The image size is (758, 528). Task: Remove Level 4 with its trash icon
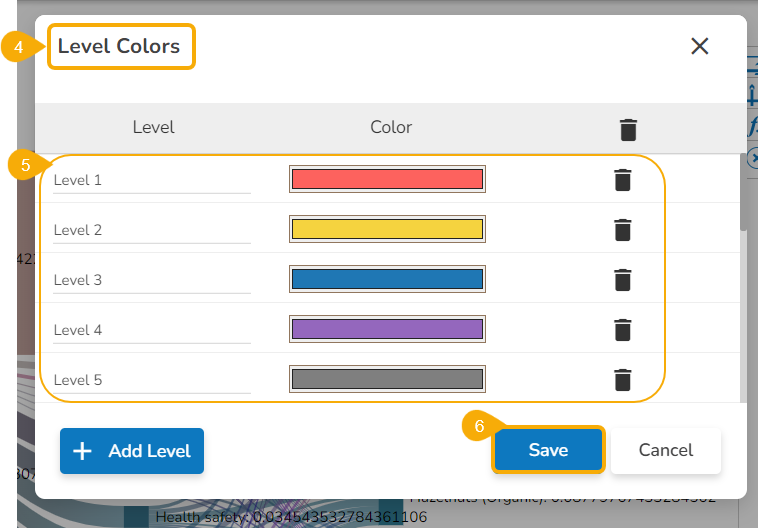[622, 330]
